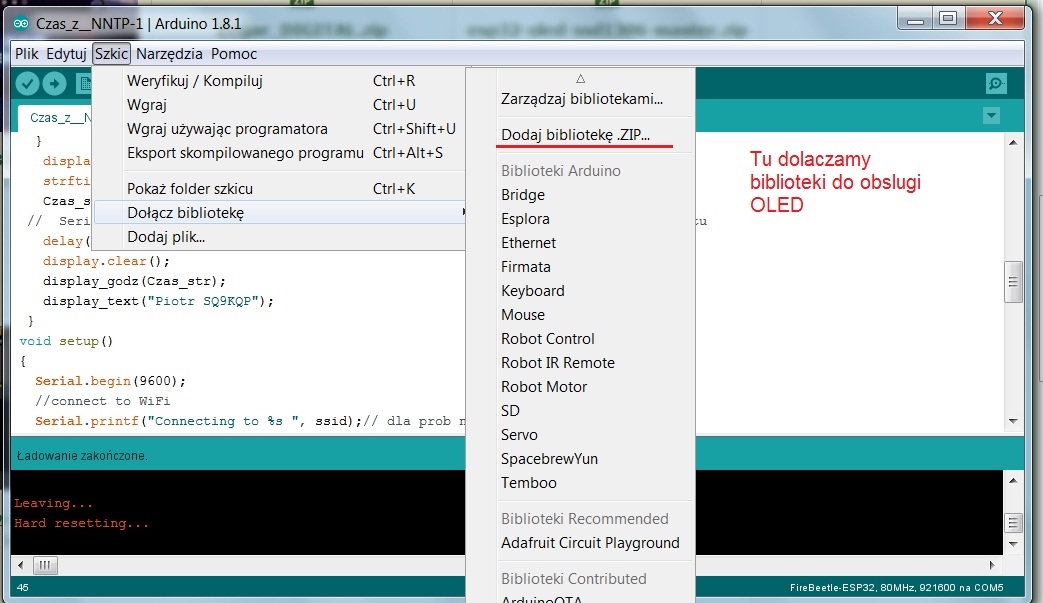
Task: Include the Firmata library
Action: coord(581,267)
